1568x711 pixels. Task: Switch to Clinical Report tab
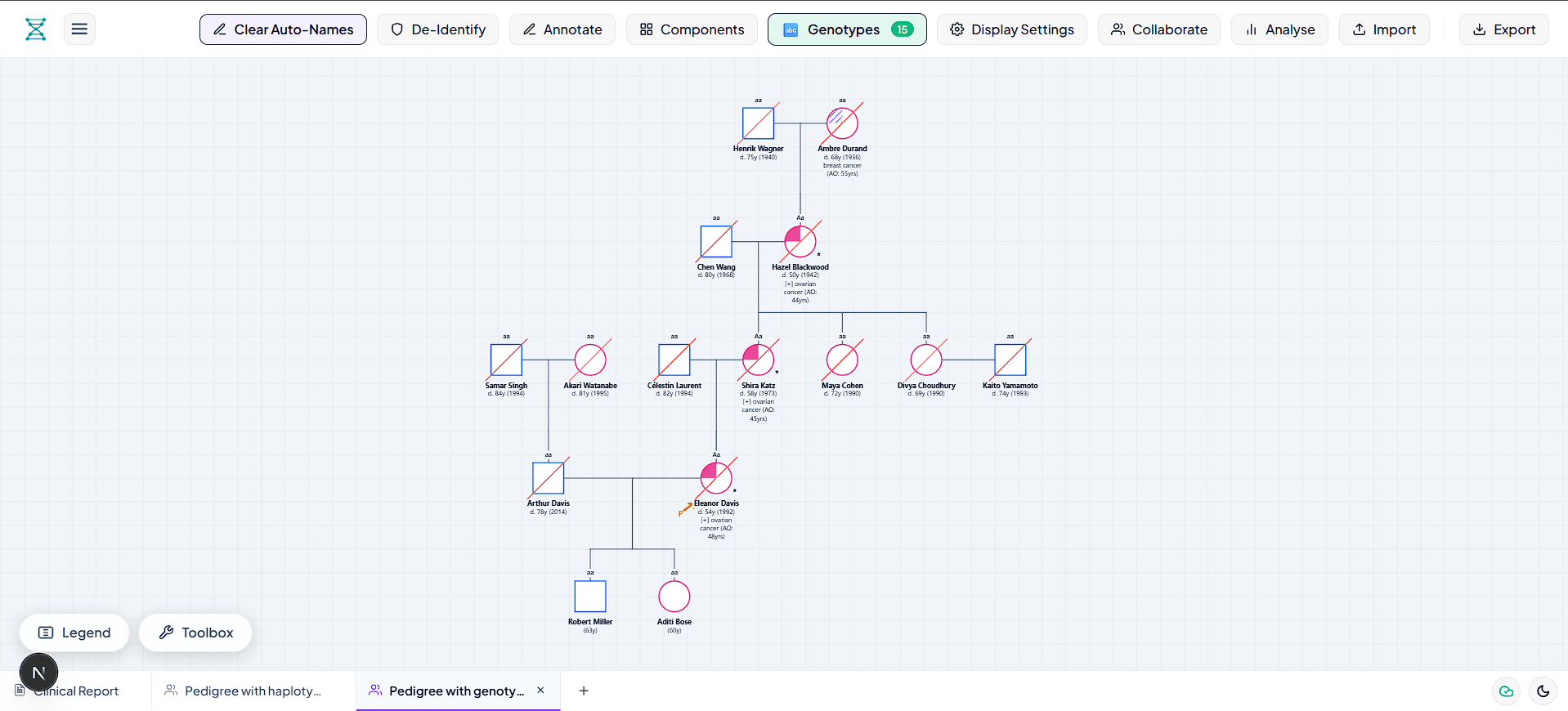[x=75, y=691]
